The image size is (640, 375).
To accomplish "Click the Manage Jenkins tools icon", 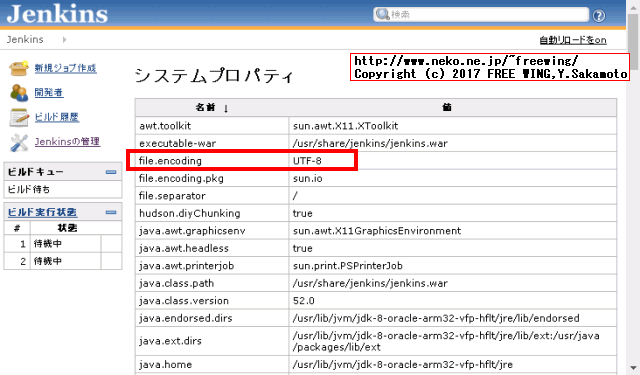I will [19, 142].
